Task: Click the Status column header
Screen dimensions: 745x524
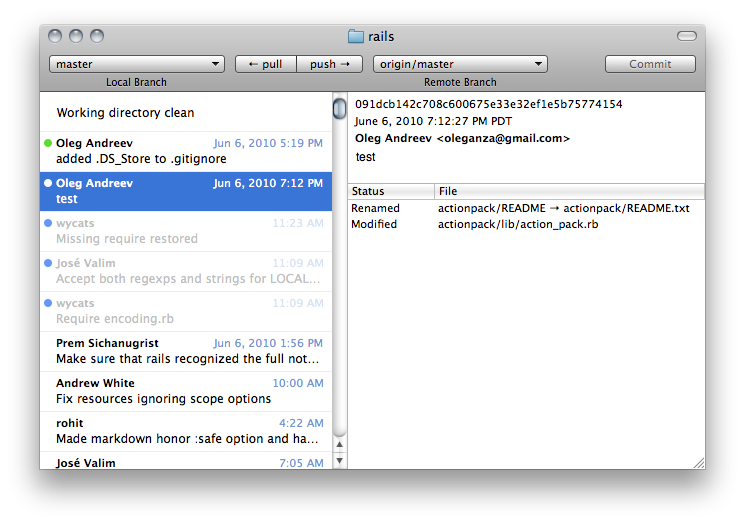Action: coord(391,191)
